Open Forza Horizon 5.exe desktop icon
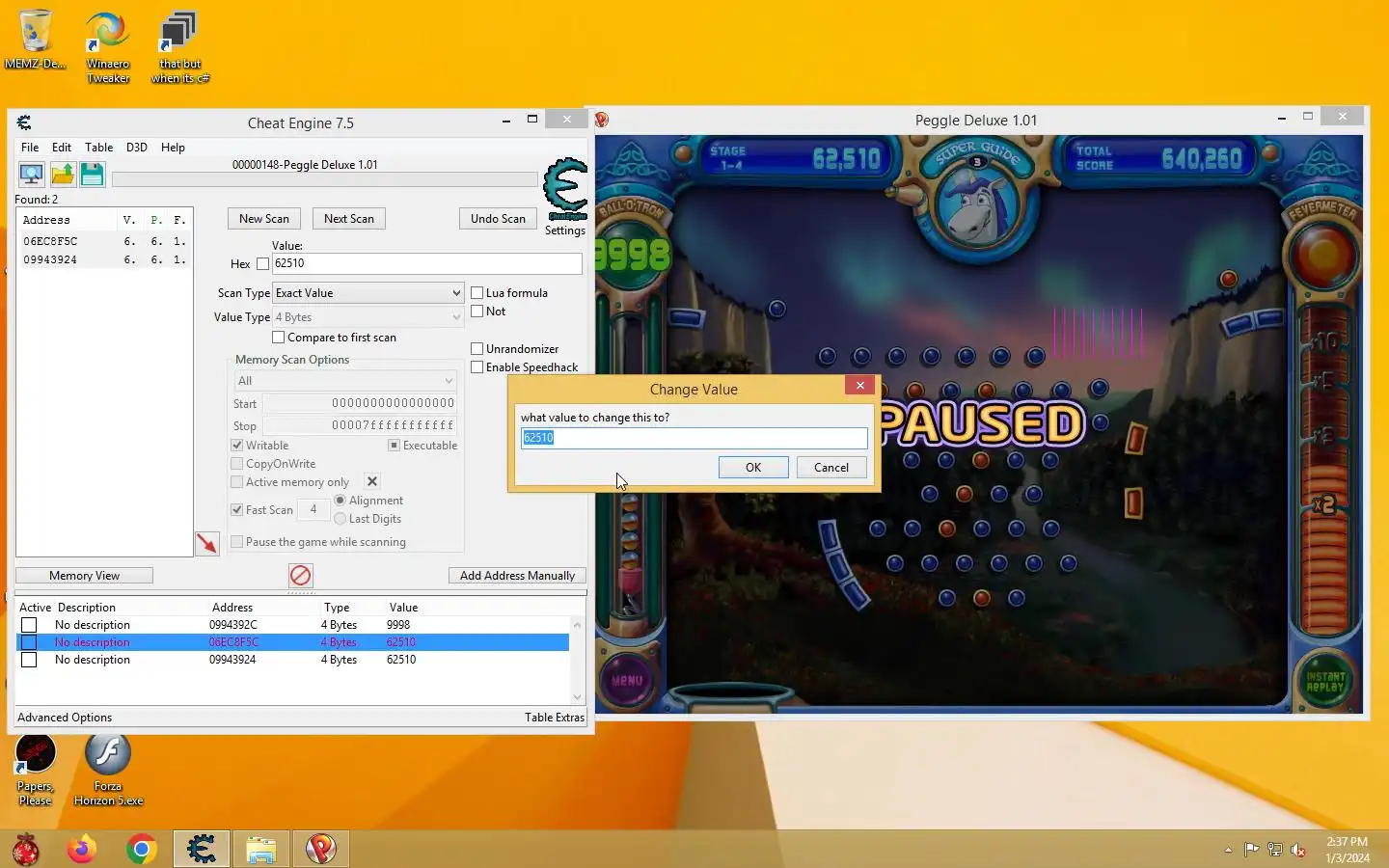Viewport: 1389px width, 868px height. pyautogui.click(x=108, y=770)
